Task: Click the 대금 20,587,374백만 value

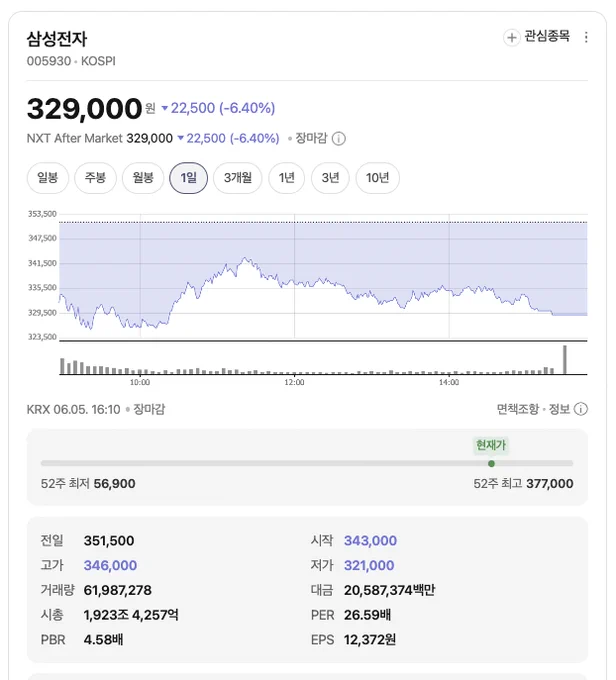Action: click(x=390, y=590)
